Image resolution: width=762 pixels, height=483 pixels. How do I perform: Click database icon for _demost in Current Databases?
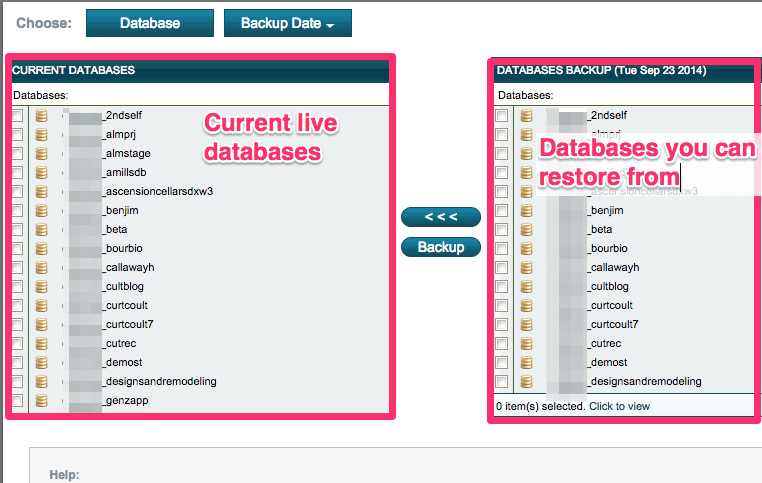(x=42, y=362)
